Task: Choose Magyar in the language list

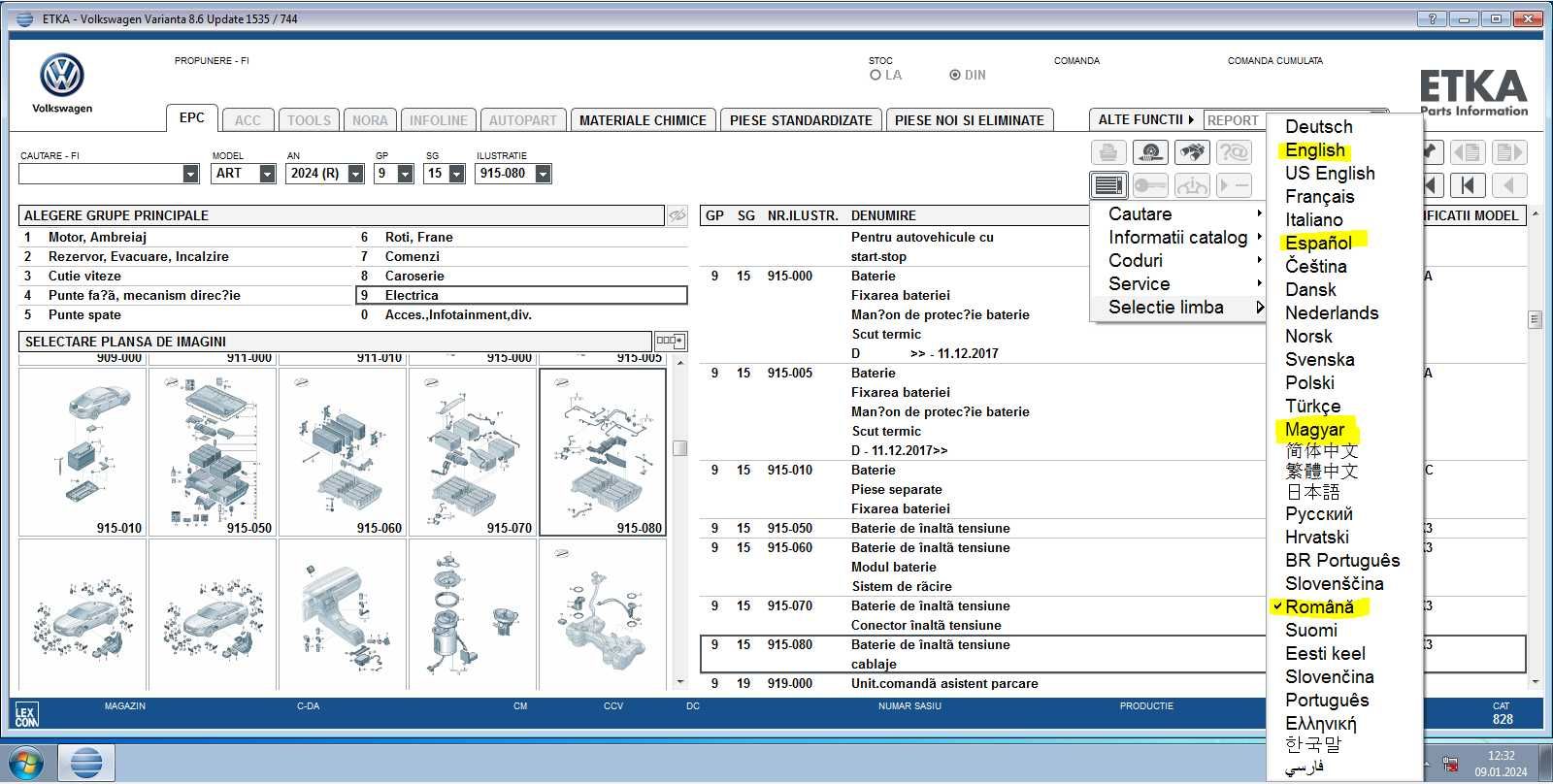Action: tap(1314, 429)
